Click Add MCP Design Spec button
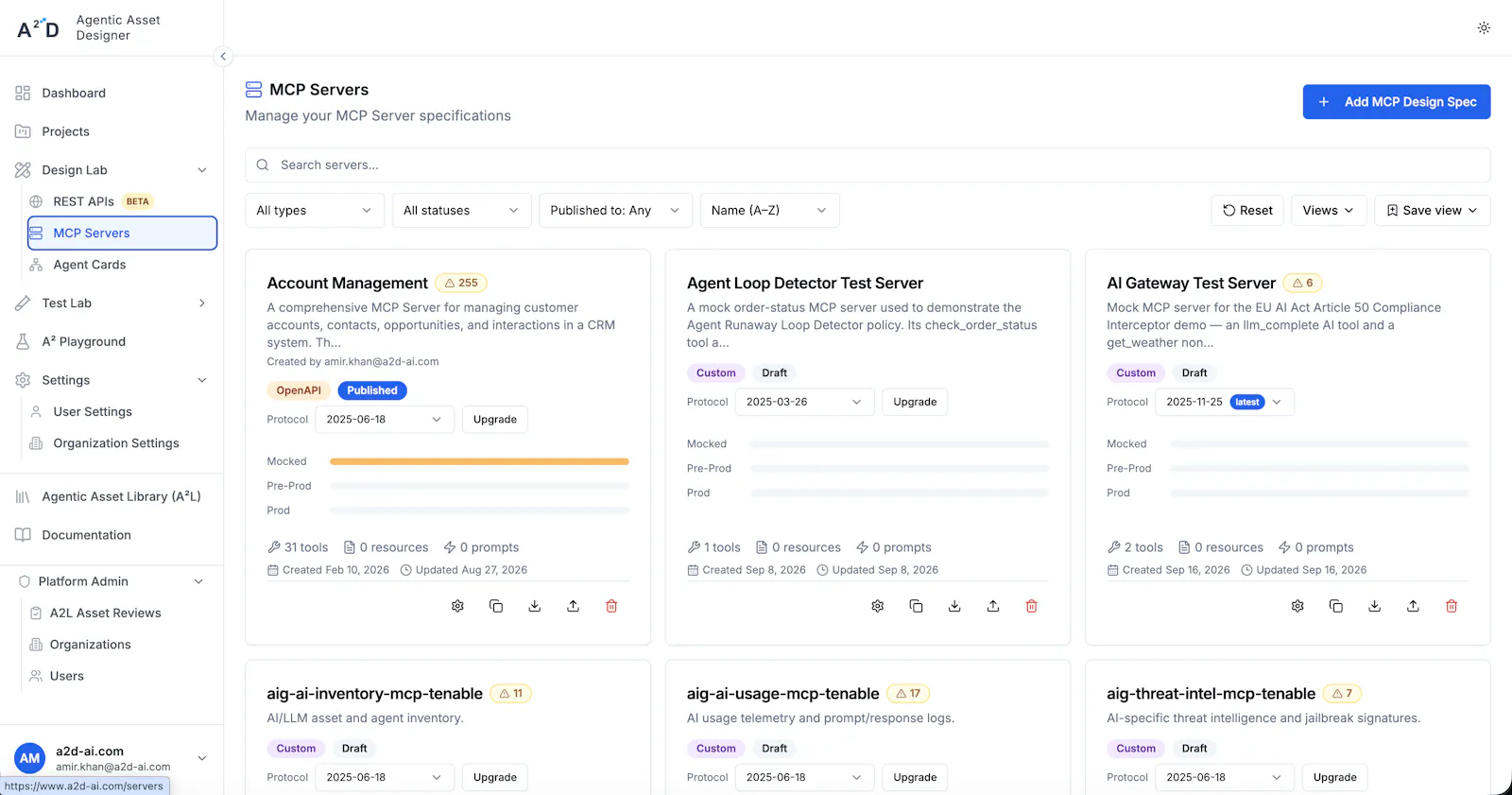The height and width of the screenshot is (795, 1512). pyautogui.click(x=1397, y=102)
